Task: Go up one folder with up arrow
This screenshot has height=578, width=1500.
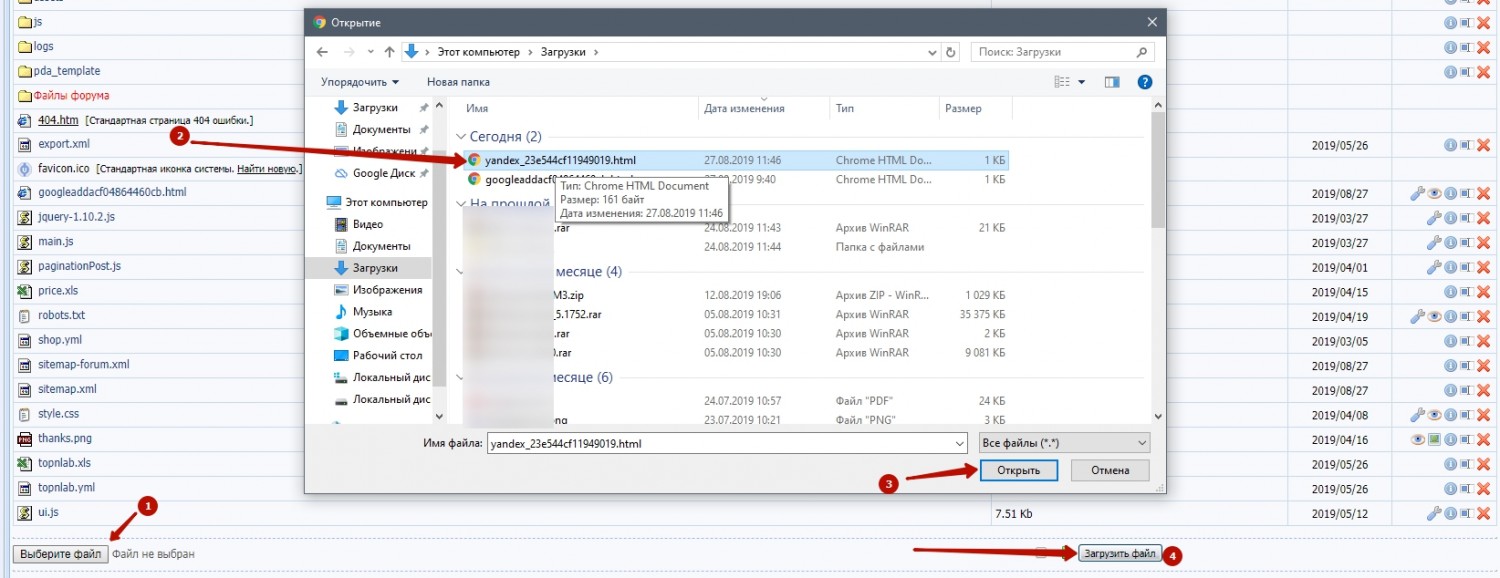Action: click(x=389, y=52)
